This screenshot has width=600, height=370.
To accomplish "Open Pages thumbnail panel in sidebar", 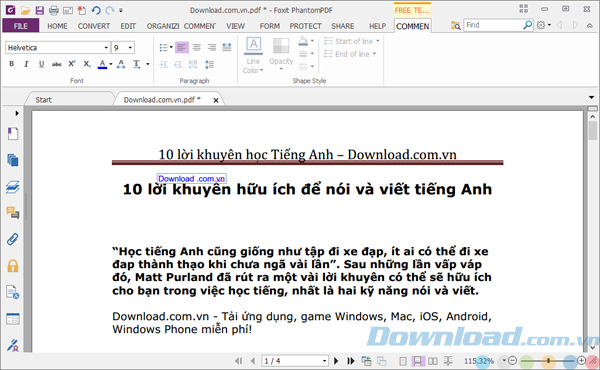I will tap(13, 160).
